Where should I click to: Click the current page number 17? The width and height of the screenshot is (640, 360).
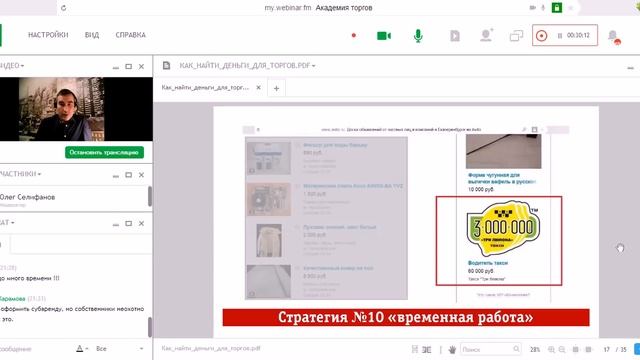[x=607, y=349]
